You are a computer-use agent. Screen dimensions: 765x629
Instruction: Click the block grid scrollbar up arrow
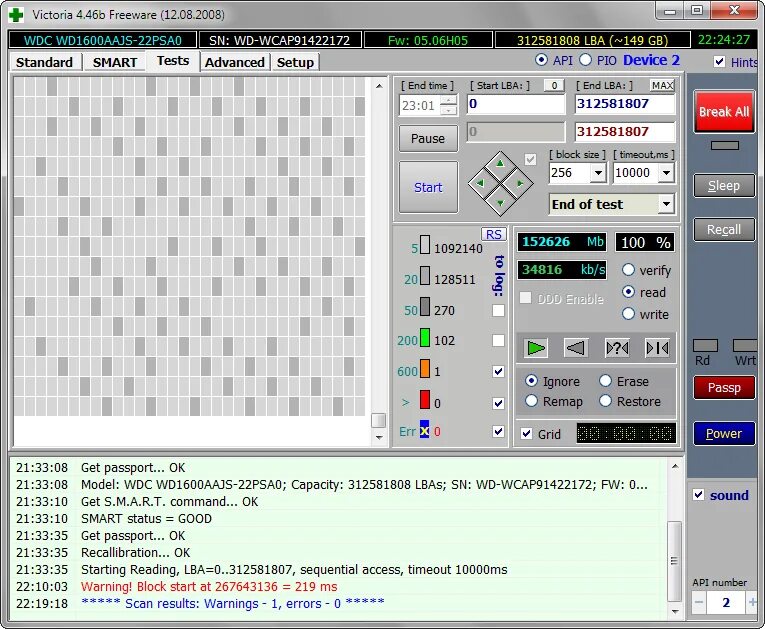(379, 86)
